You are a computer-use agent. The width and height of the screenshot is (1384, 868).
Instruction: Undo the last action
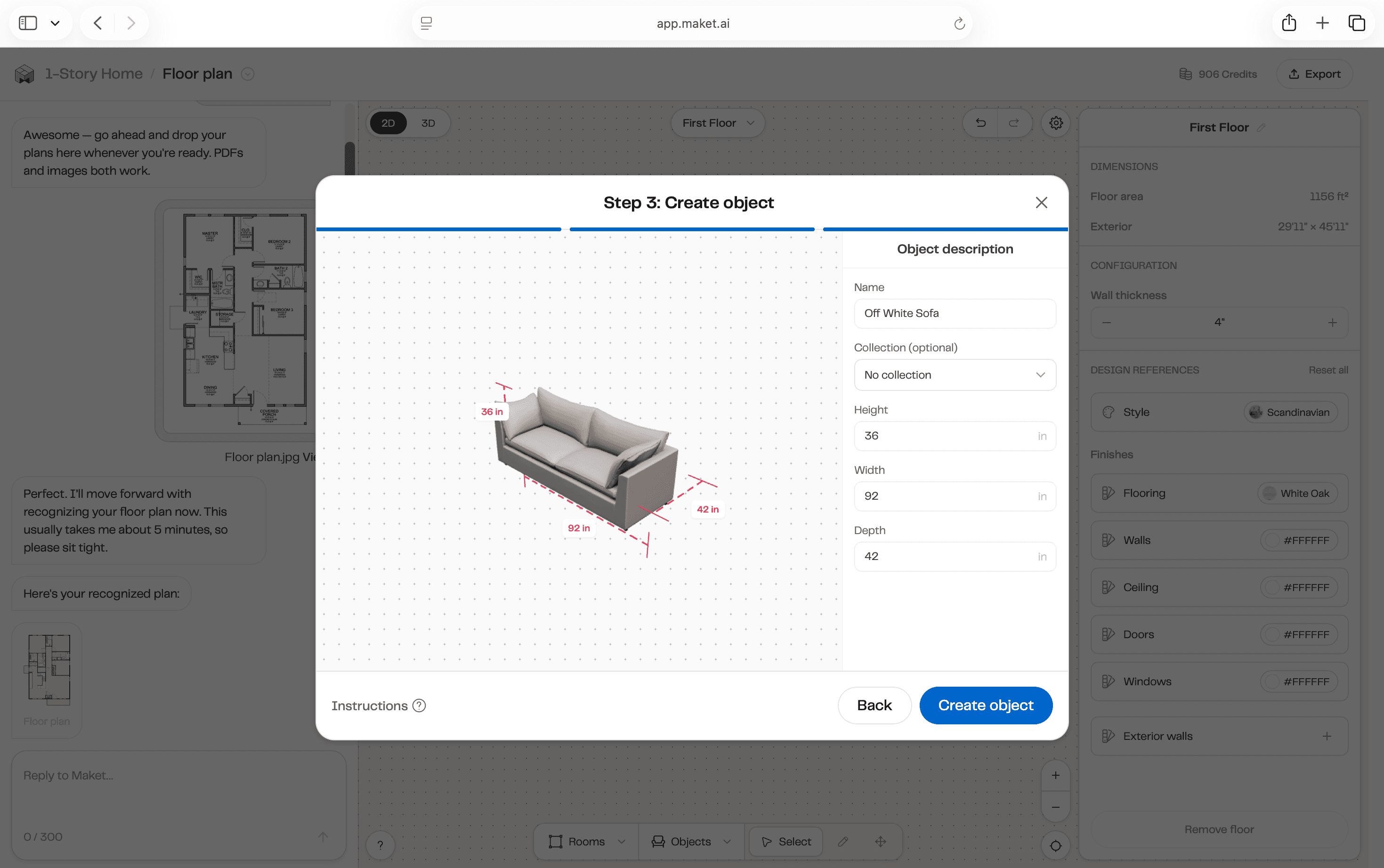[980, 123]
